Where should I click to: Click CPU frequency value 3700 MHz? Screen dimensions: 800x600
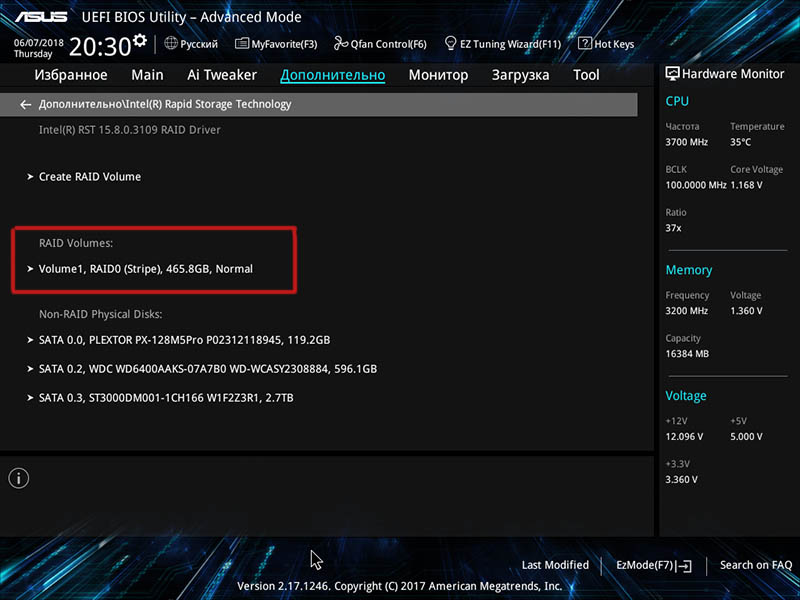[x=687, y=142]
